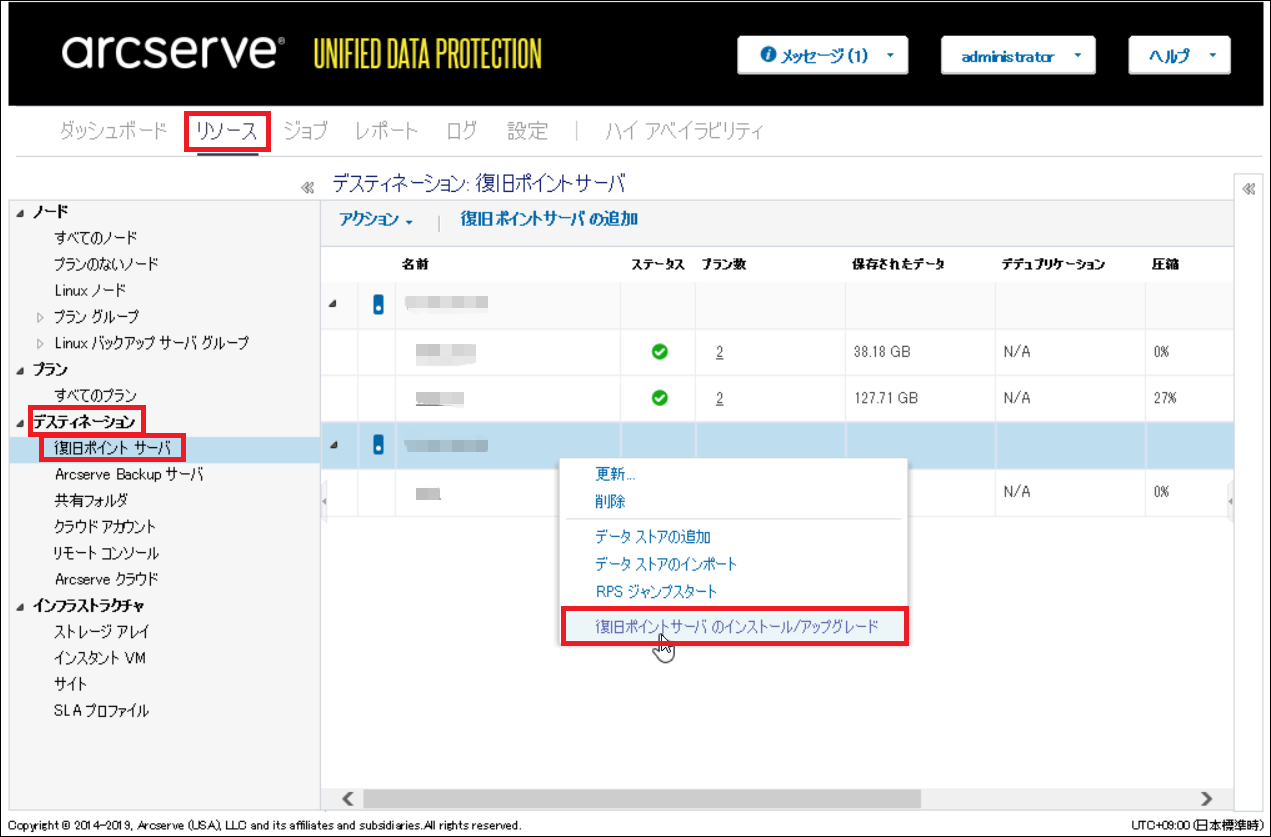Select 共有フォルダ in the tree

click(x=91, y=500)
